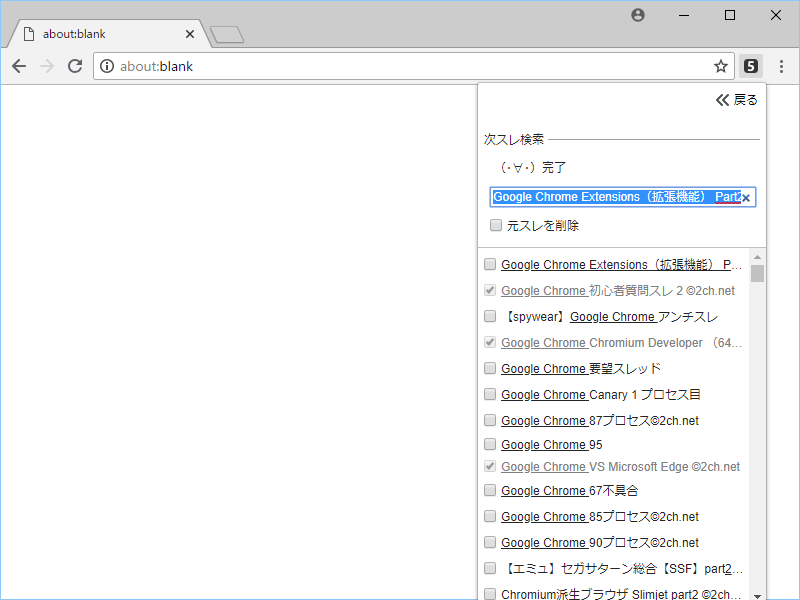This screenshot has height=600, width=800.
Task: Close the about:blank tab
Action: pos(190,34)
